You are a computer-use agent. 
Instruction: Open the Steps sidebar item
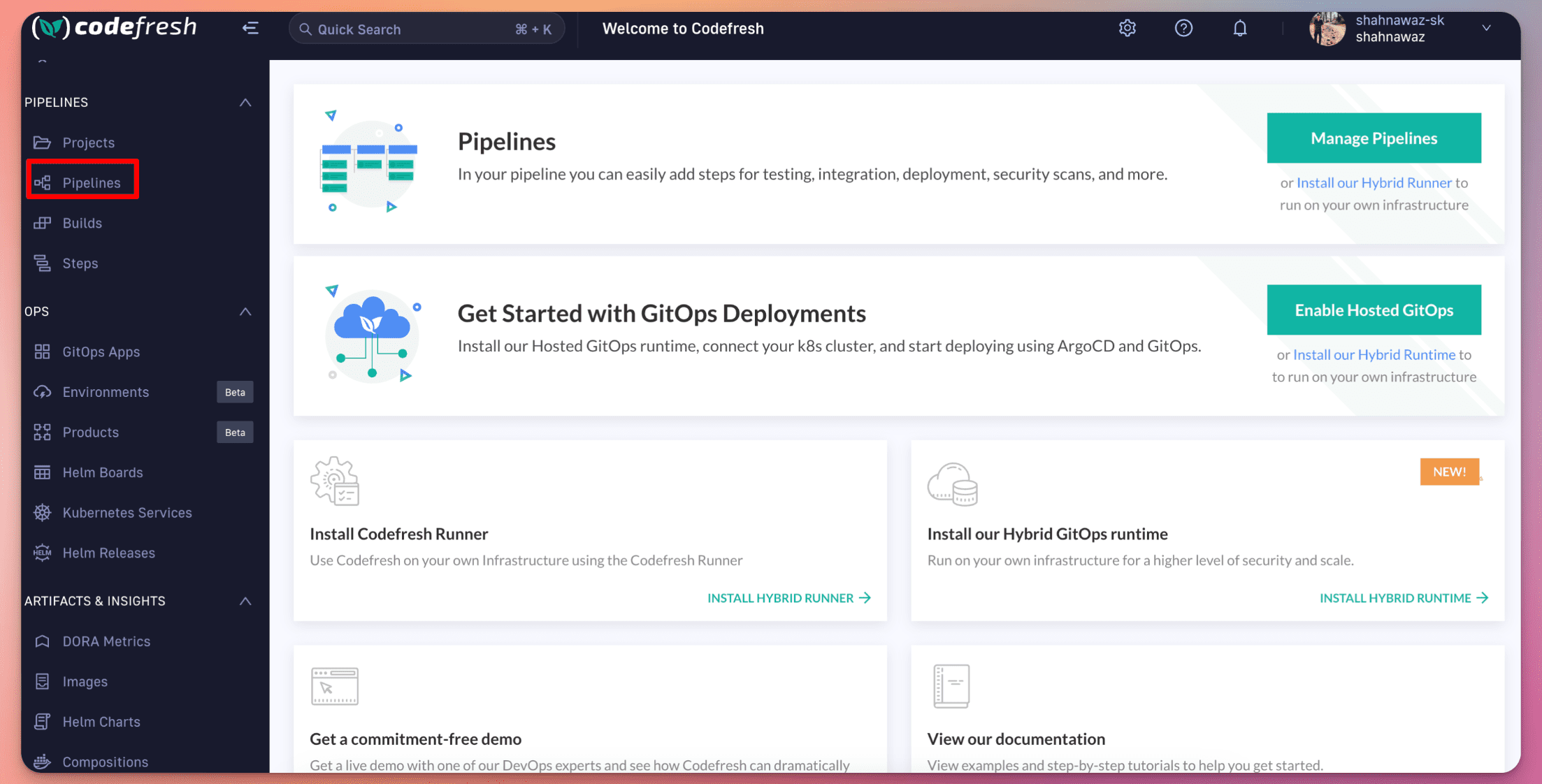80,263
